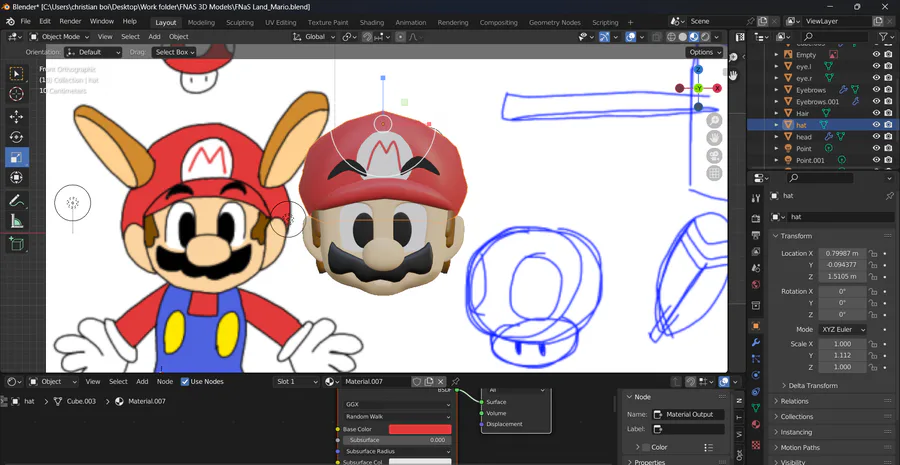Select the Add Cube tool

(17, 245)
